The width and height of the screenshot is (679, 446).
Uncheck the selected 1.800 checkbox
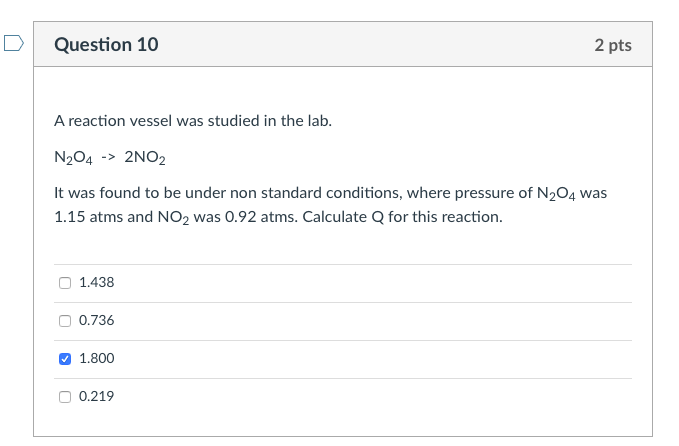65,358
